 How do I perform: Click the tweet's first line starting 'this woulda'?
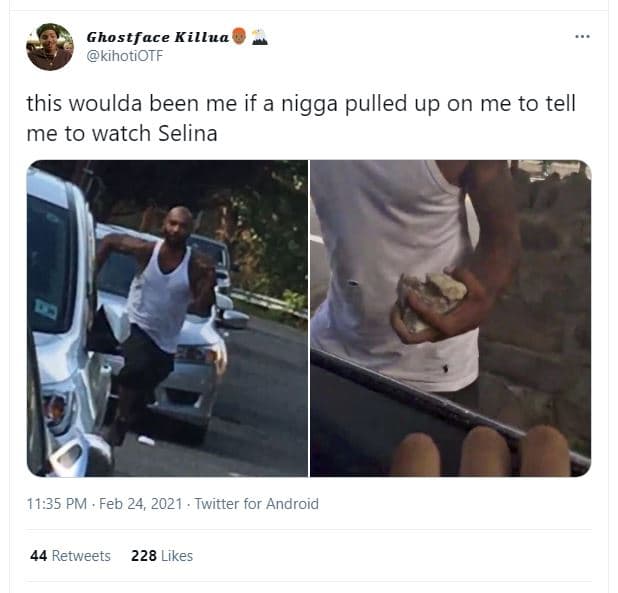[x=301, y=104]
